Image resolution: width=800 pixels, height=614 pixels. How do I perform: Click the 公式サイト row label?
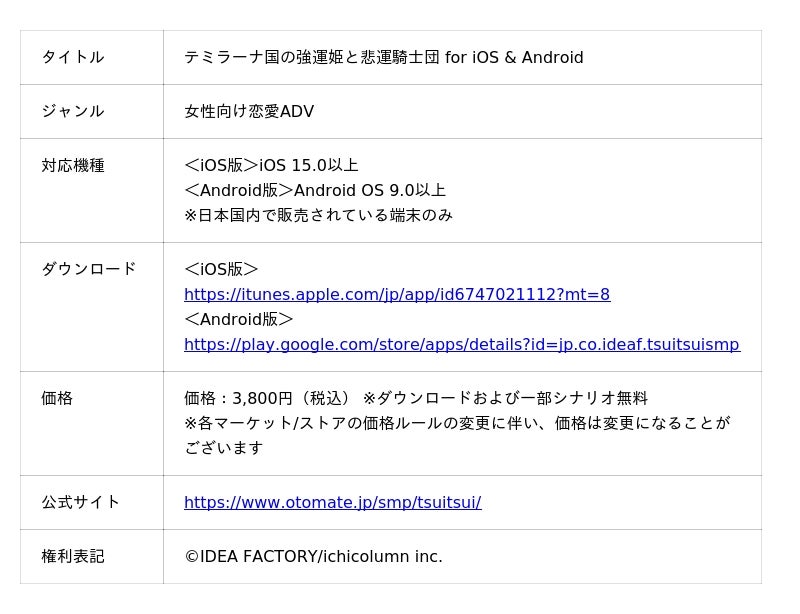(80, 502)
